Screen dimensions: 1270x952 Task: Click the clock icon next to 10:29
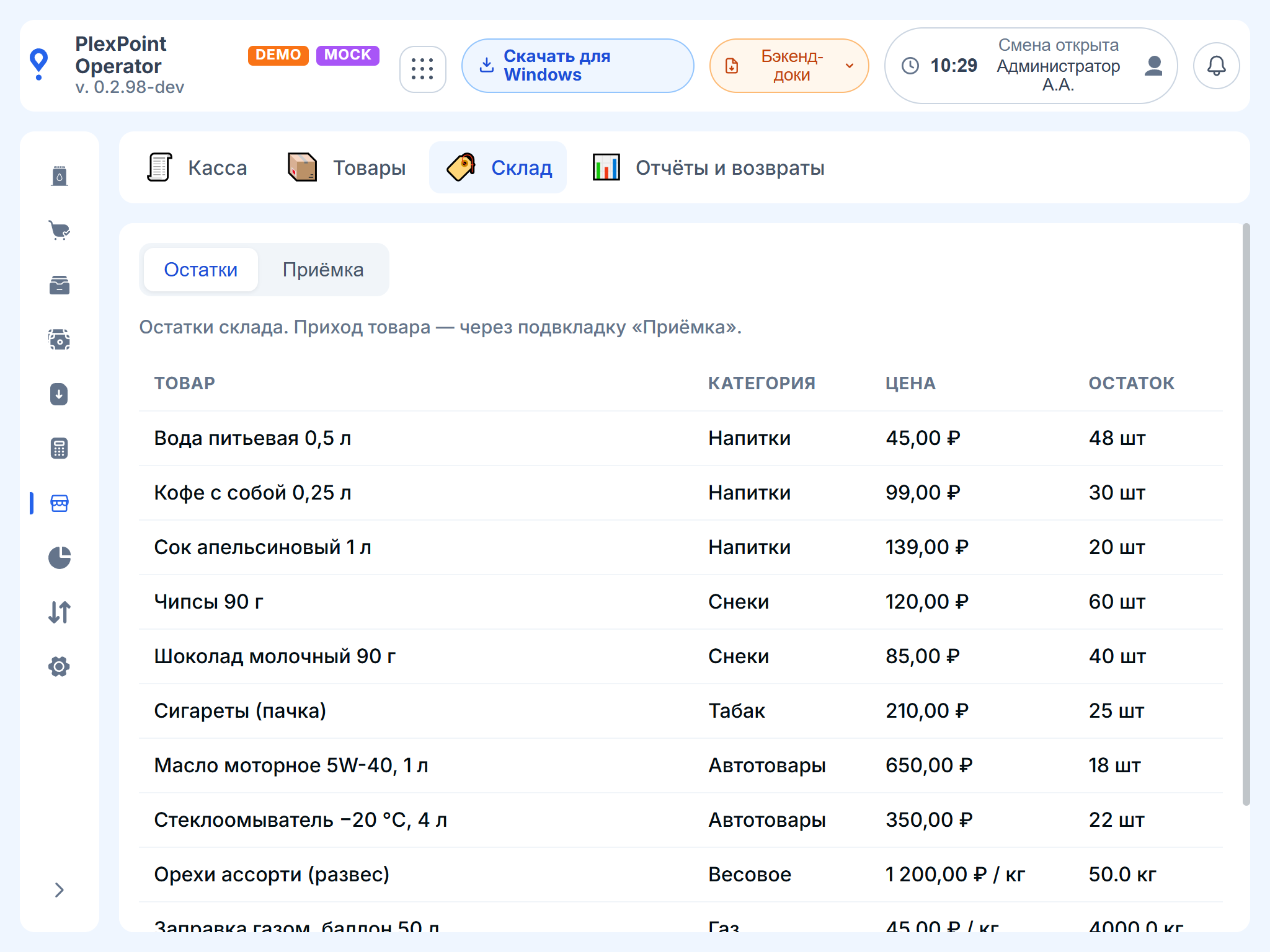tap(910, 66)
